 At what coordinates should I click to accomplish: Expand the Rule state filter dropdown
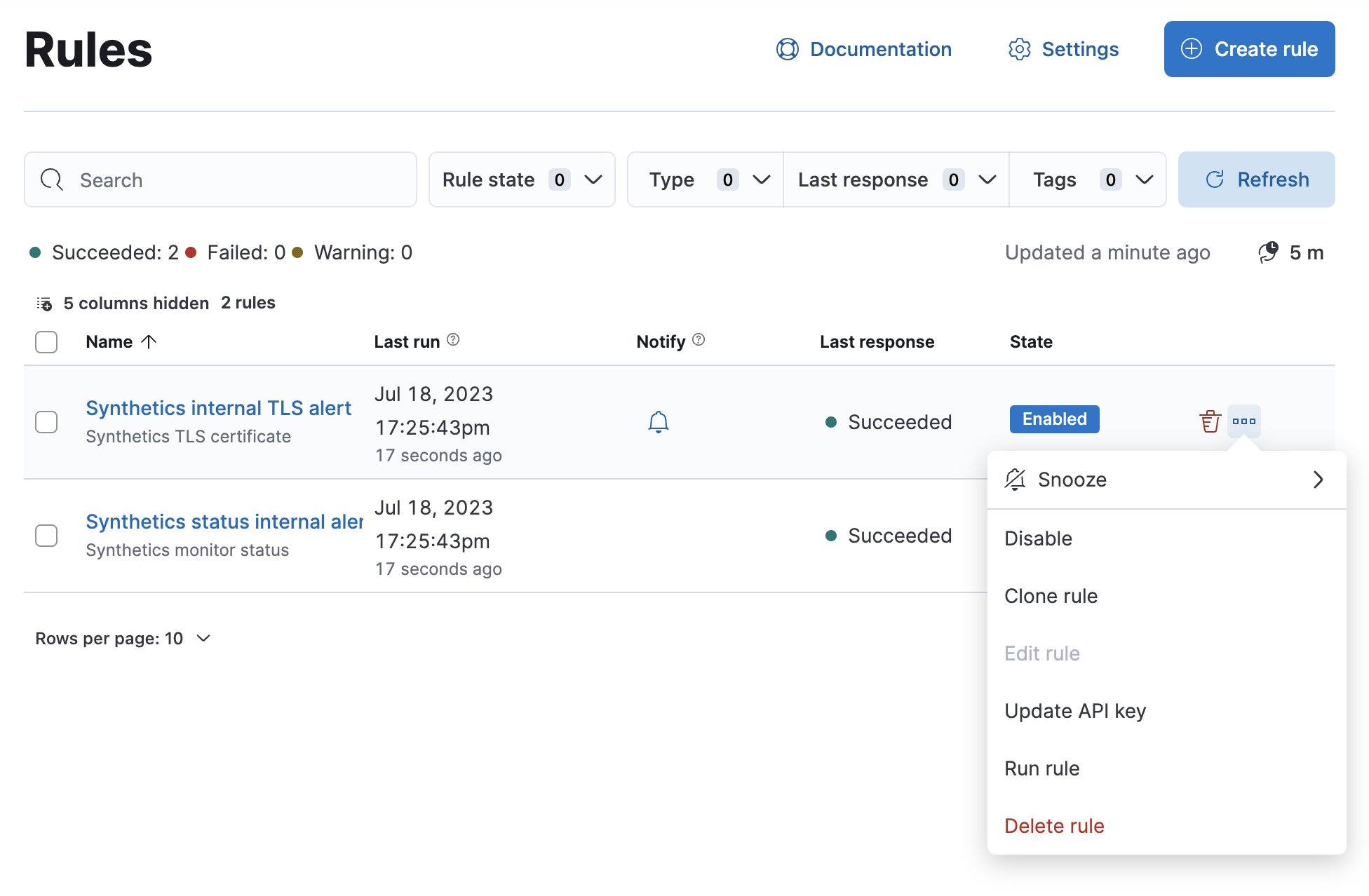point(521,180)
